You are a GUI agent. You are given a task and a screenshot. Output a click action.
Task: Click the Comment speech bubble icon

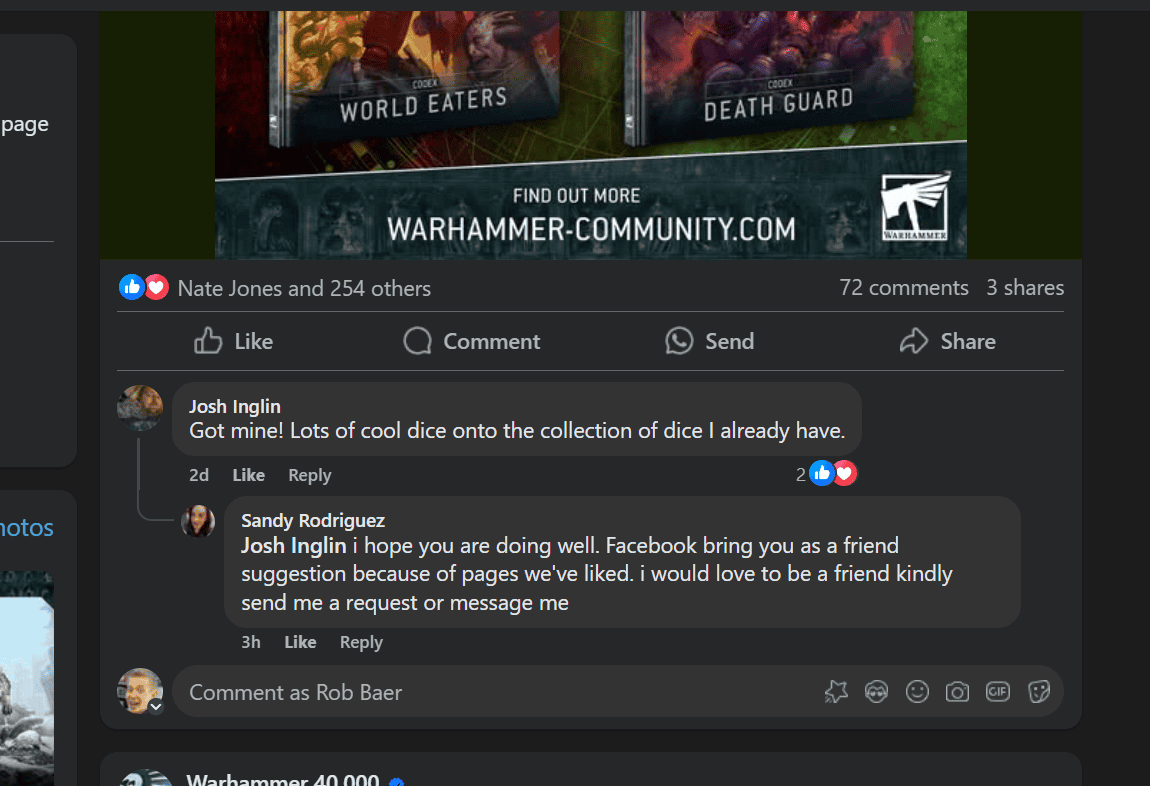pyautogui.click(x=417, y=341)
